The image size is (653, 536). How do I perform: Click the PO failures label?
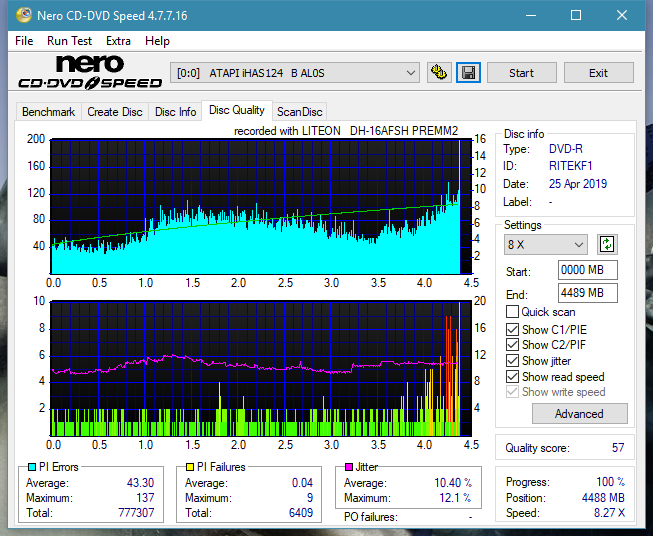371,517
